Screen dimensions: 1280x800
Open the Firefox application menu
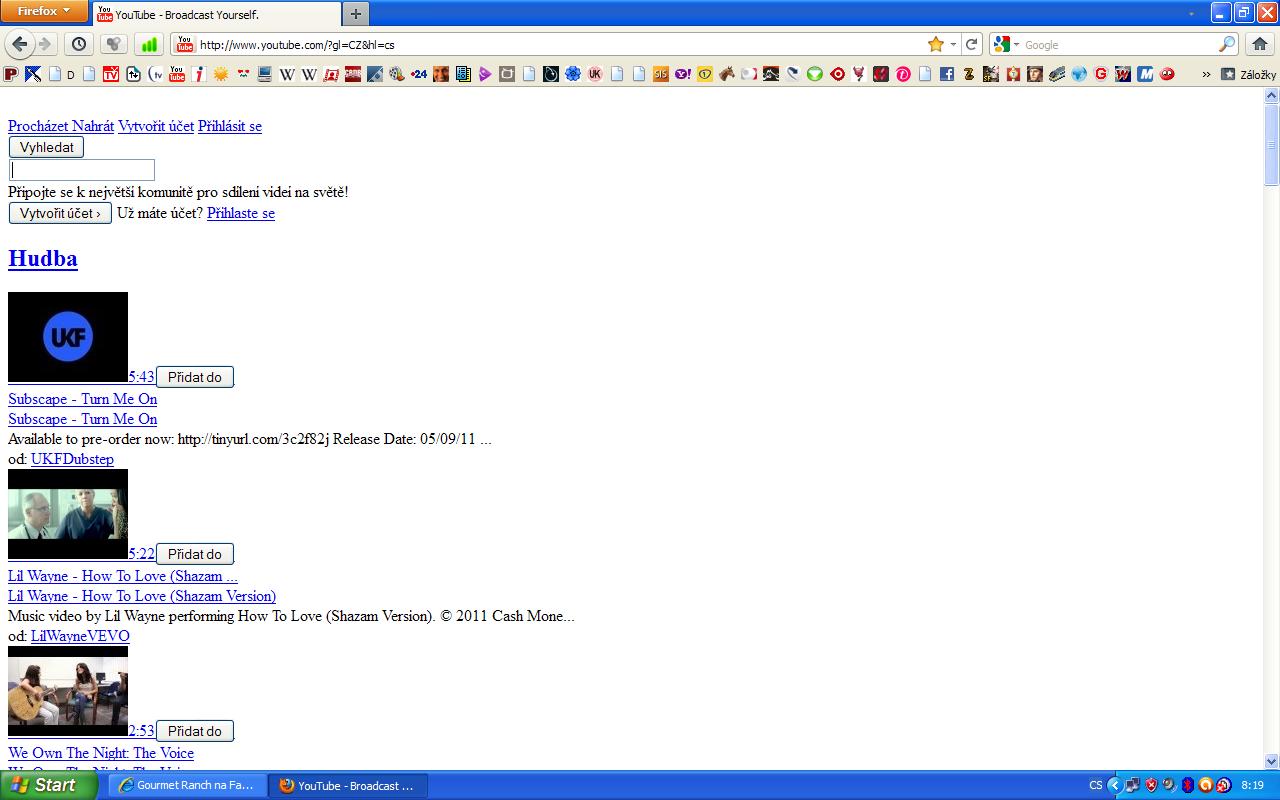click(x=44, y=11)
